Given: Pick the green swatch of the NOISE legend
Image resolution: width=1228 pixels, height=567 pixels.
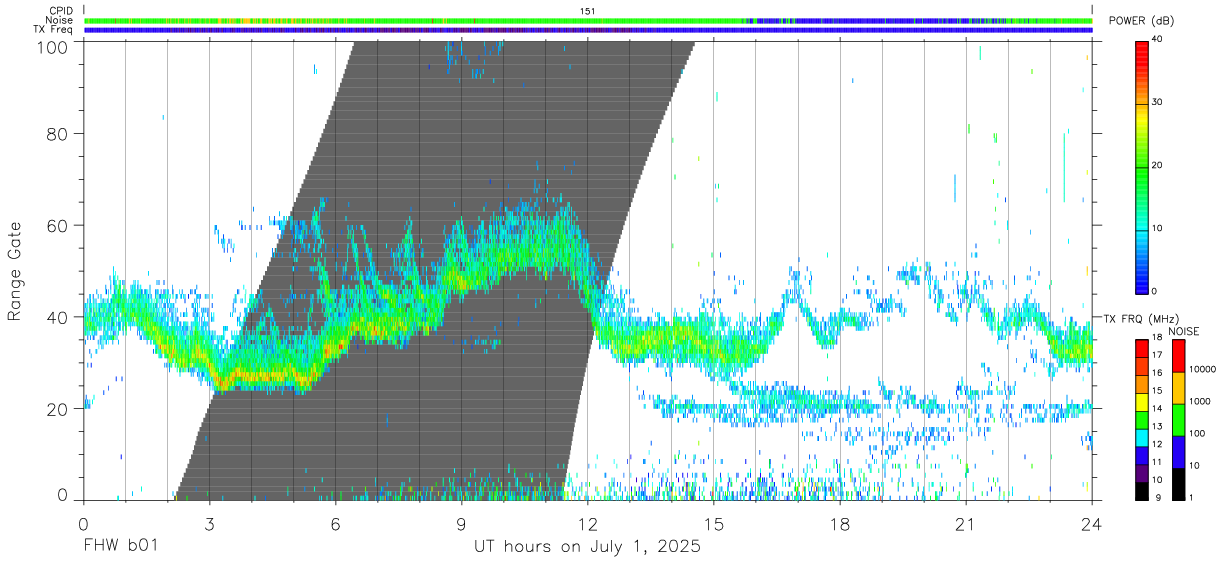Looking at the screenshot, I should (x=1179, y=420).
